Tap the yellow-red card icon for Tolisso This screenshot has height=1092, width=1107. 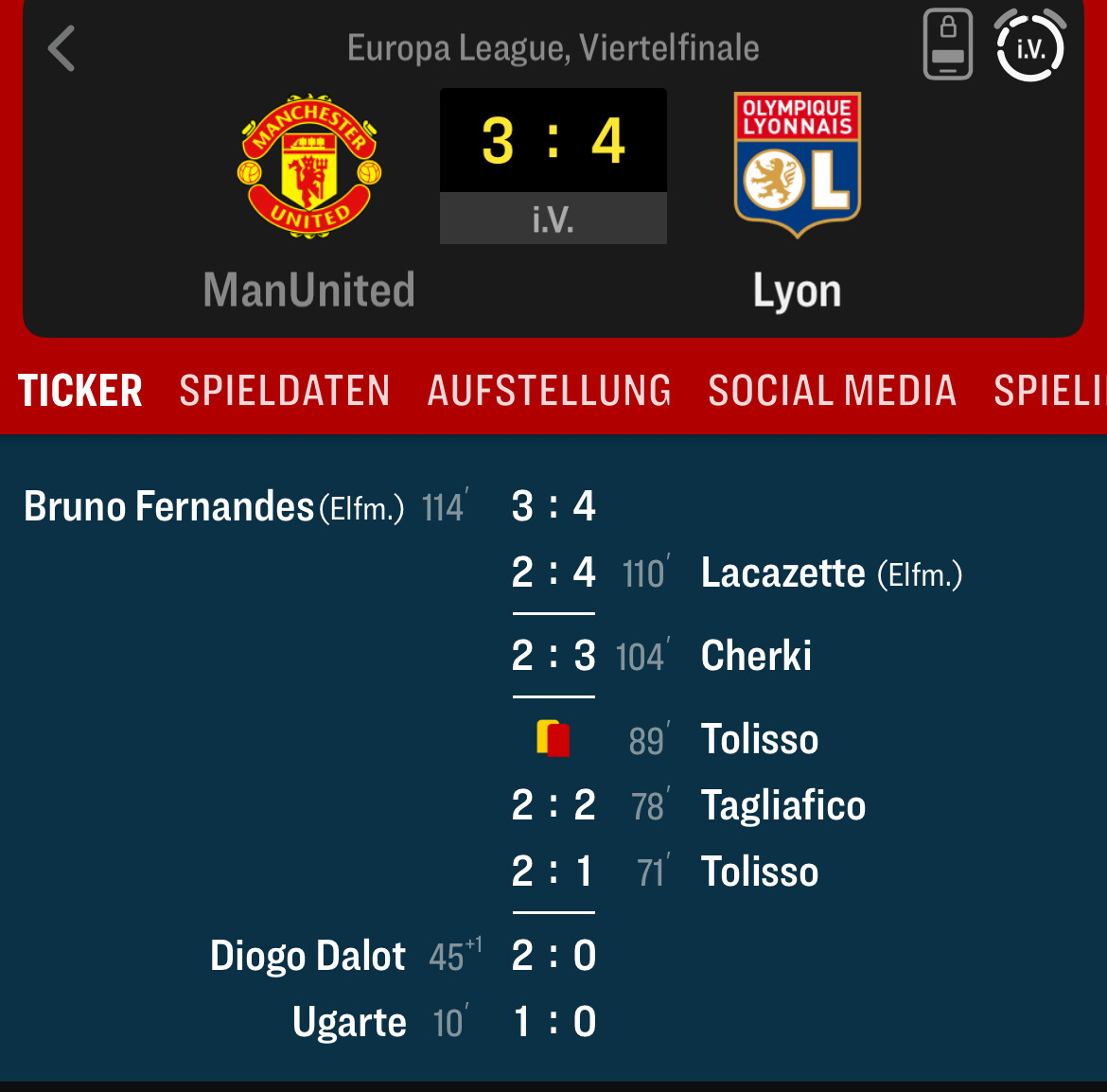553,738
